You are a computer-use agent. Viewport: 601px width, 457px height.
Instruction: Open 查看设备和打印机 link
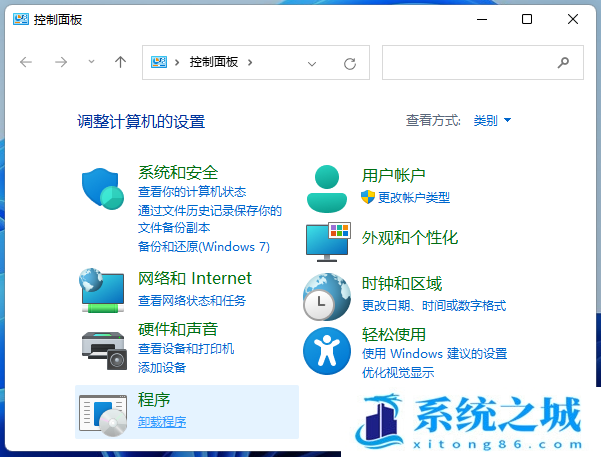(x=186, y=349)
